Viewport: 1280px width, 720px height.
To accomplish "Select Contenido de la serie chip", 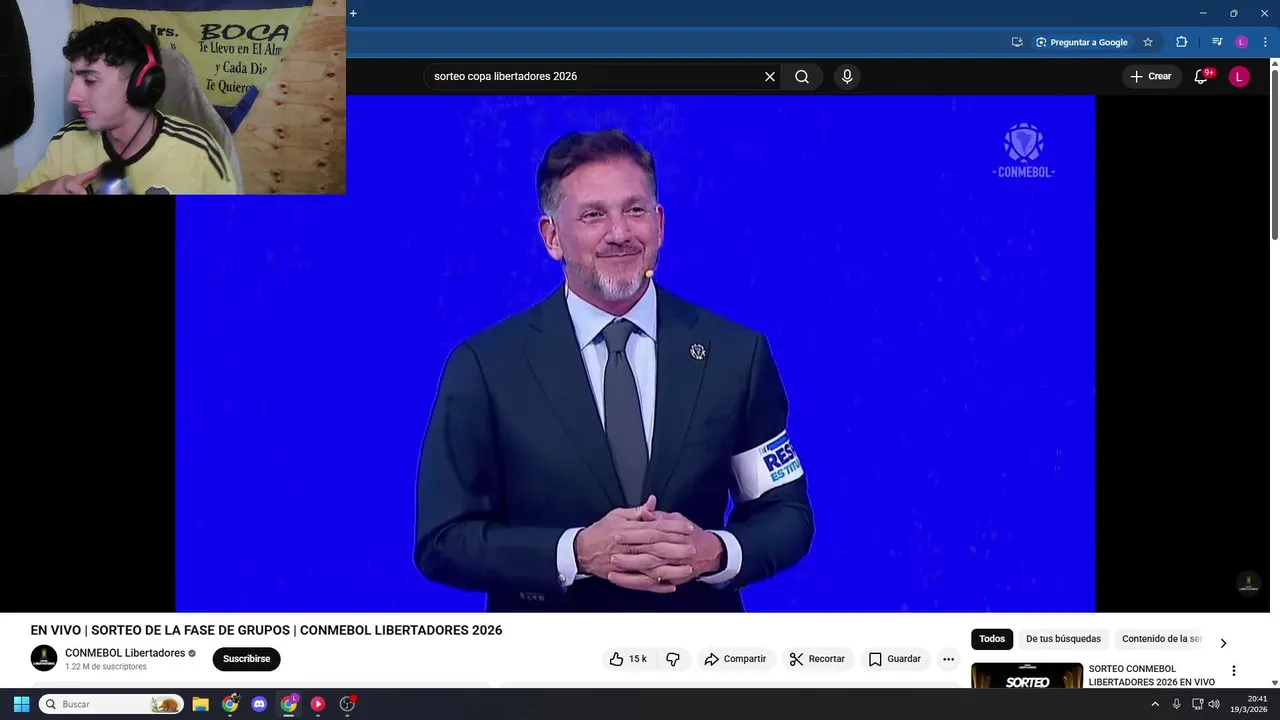I will [1162, 639].
